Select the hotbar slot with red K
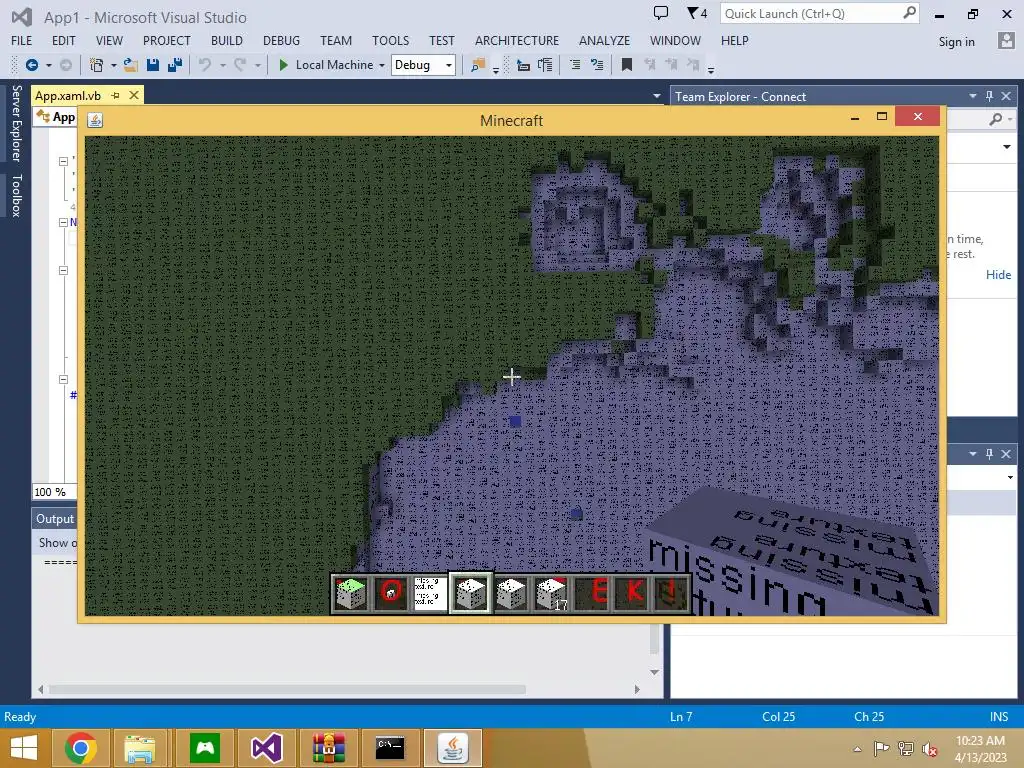The height and width of the screenshot is (768, 1024). pyautogui.click(x=632, y=593)
